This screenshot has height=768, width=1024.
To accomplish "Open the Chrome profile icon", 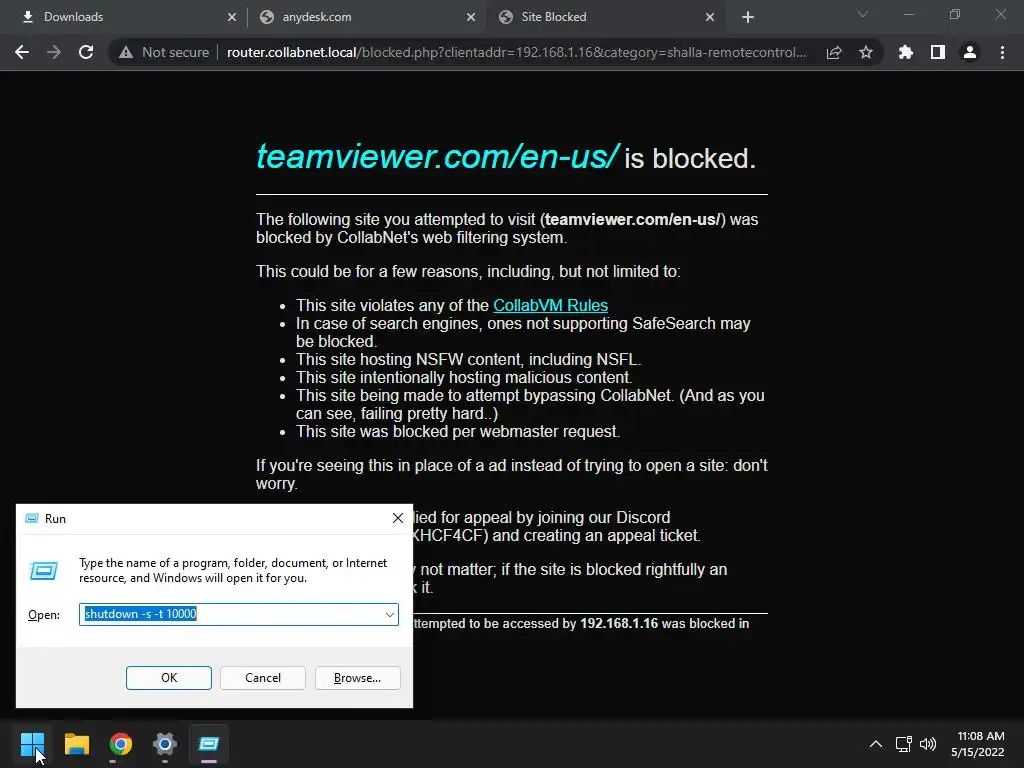I will point(970,52).
